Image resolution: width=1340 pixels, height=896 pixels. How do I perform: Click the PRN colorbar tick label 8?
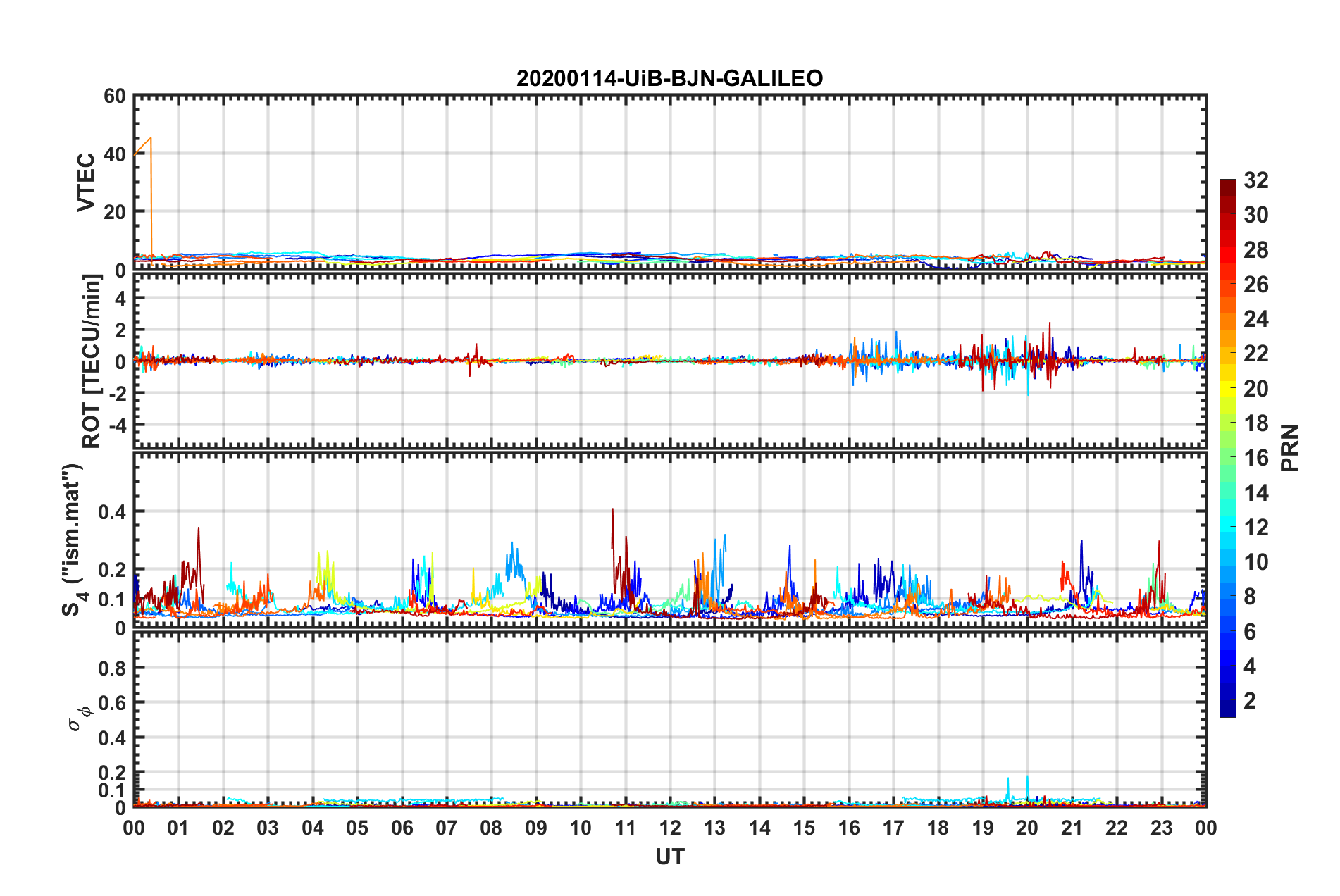[x=1250, y=597]
